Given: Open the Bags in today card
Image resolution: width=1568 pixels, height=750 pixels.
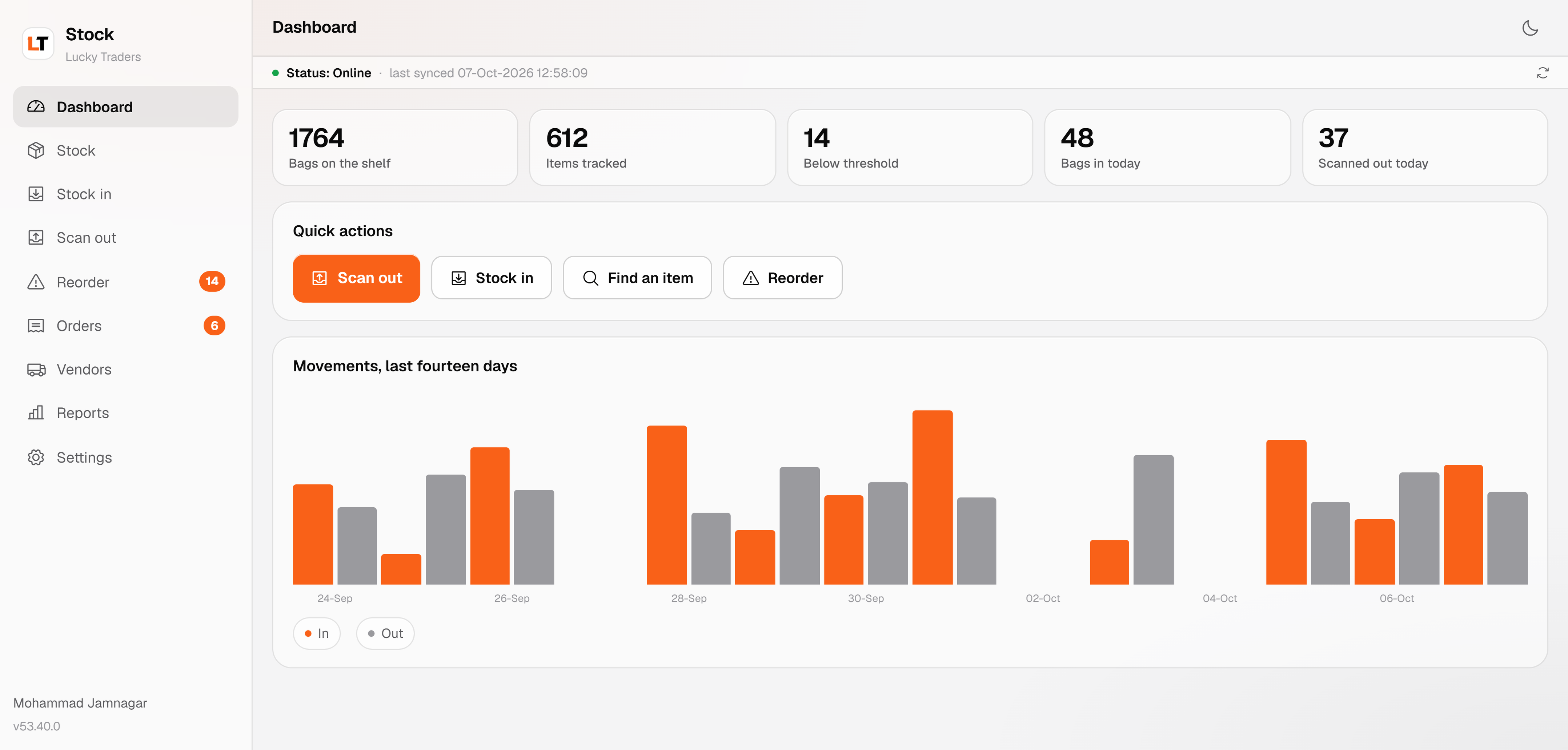Looking at the screenshot, I should click(1167, 147).
